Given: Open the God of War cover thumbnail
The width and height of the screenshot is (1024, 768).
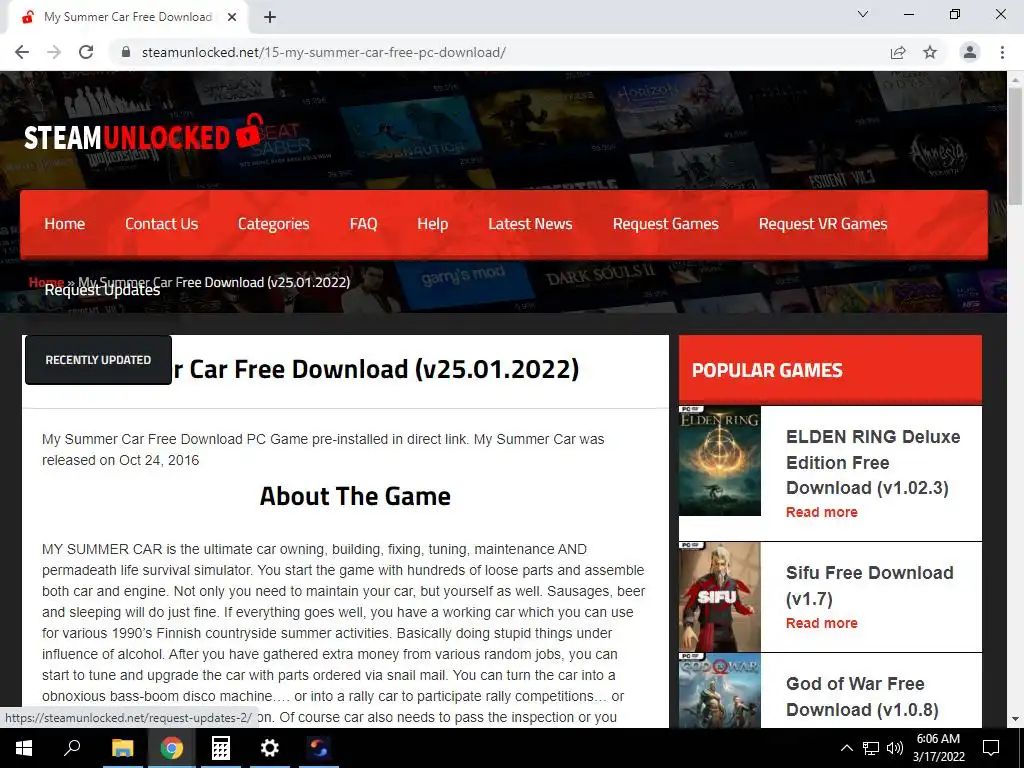Looking at the screenshot, I should click(x=720, y=691).
